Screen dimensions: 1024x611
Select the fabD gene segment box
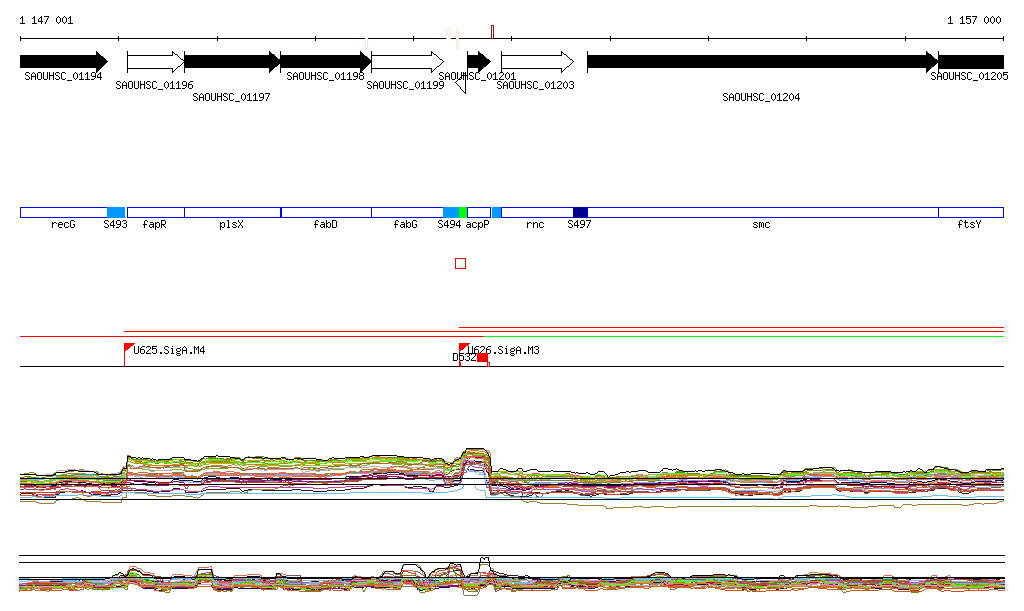point(326,212)
